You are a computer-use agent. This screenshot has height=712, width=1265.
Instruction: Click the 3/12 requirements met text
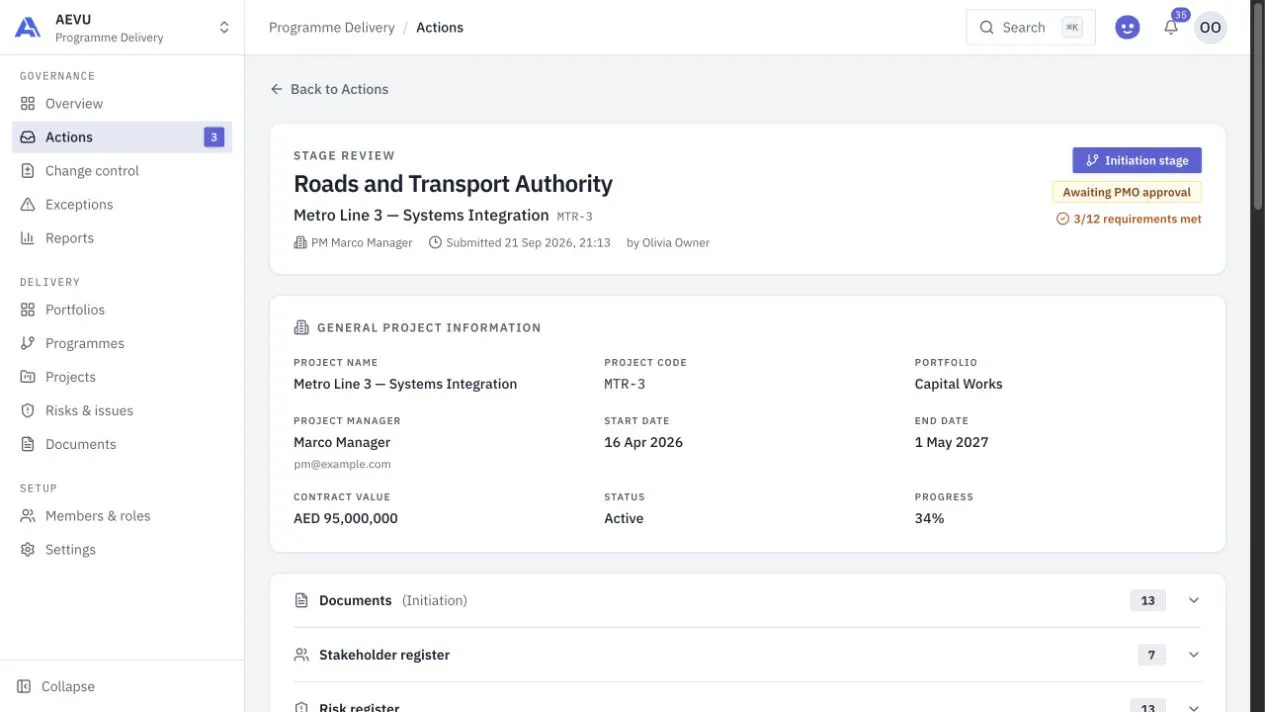point(1138,219)
